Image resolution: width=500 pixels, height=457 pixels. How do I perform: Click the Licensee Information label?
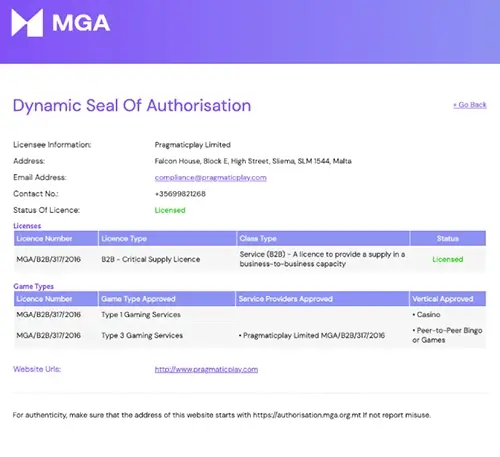pos(52,145)
